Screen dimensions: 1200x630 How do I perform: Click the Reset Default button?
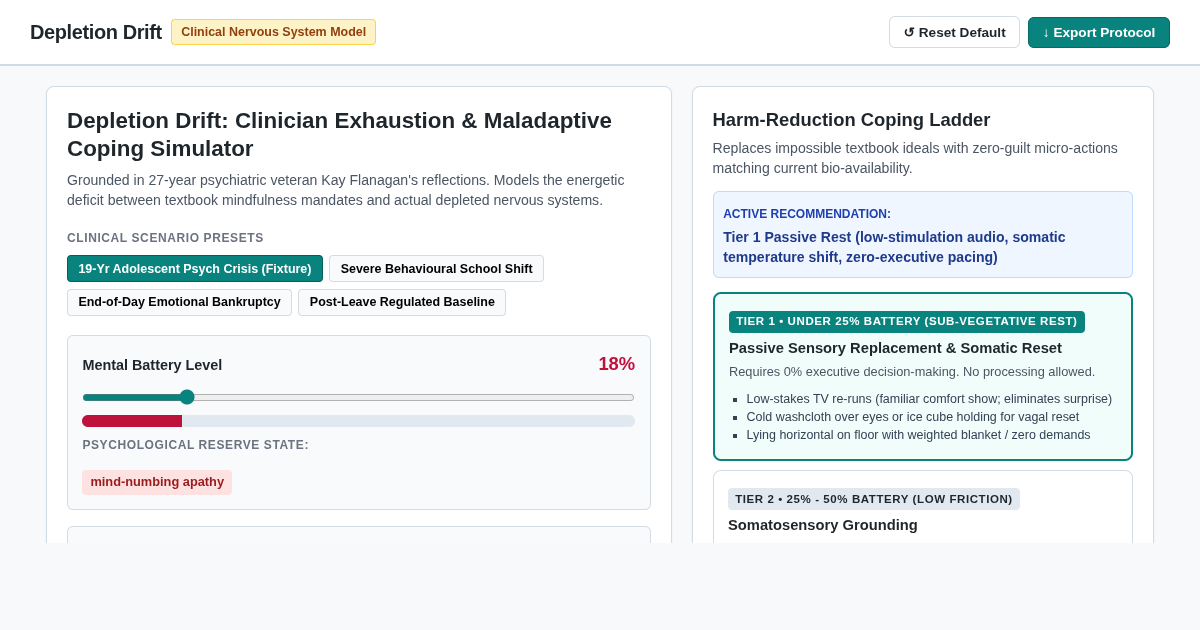pos(954,32)
